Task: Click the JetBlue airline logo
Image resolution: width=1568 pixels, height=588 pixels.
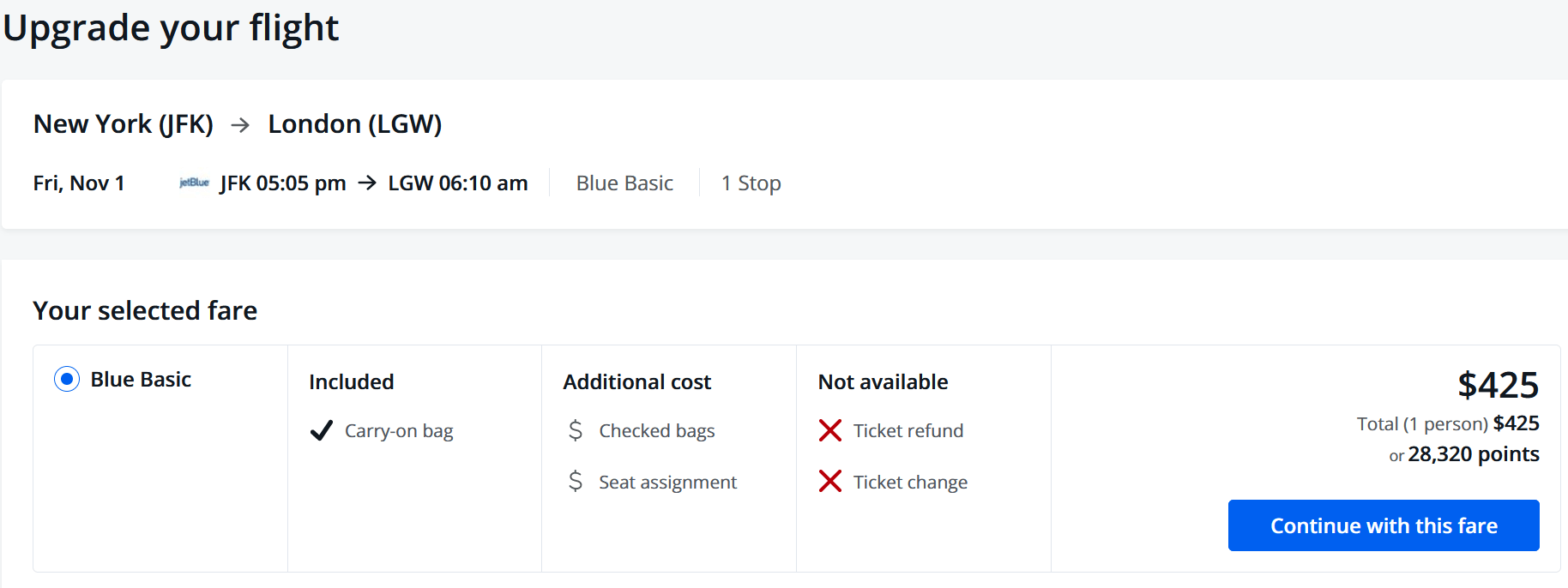Action: click(x=194, y=183)
